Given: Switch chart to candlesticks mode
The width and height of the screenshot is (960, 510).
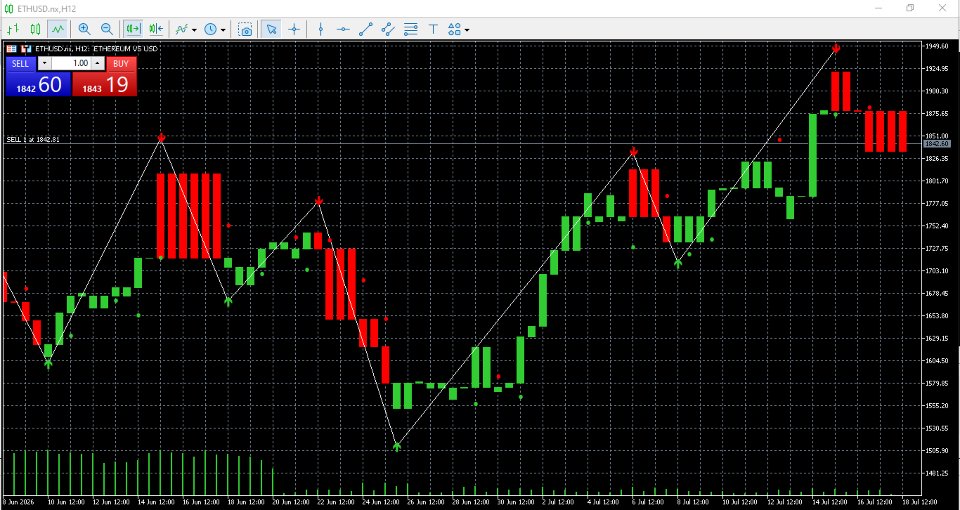Looking at the screenshot, I should [36, 29].
